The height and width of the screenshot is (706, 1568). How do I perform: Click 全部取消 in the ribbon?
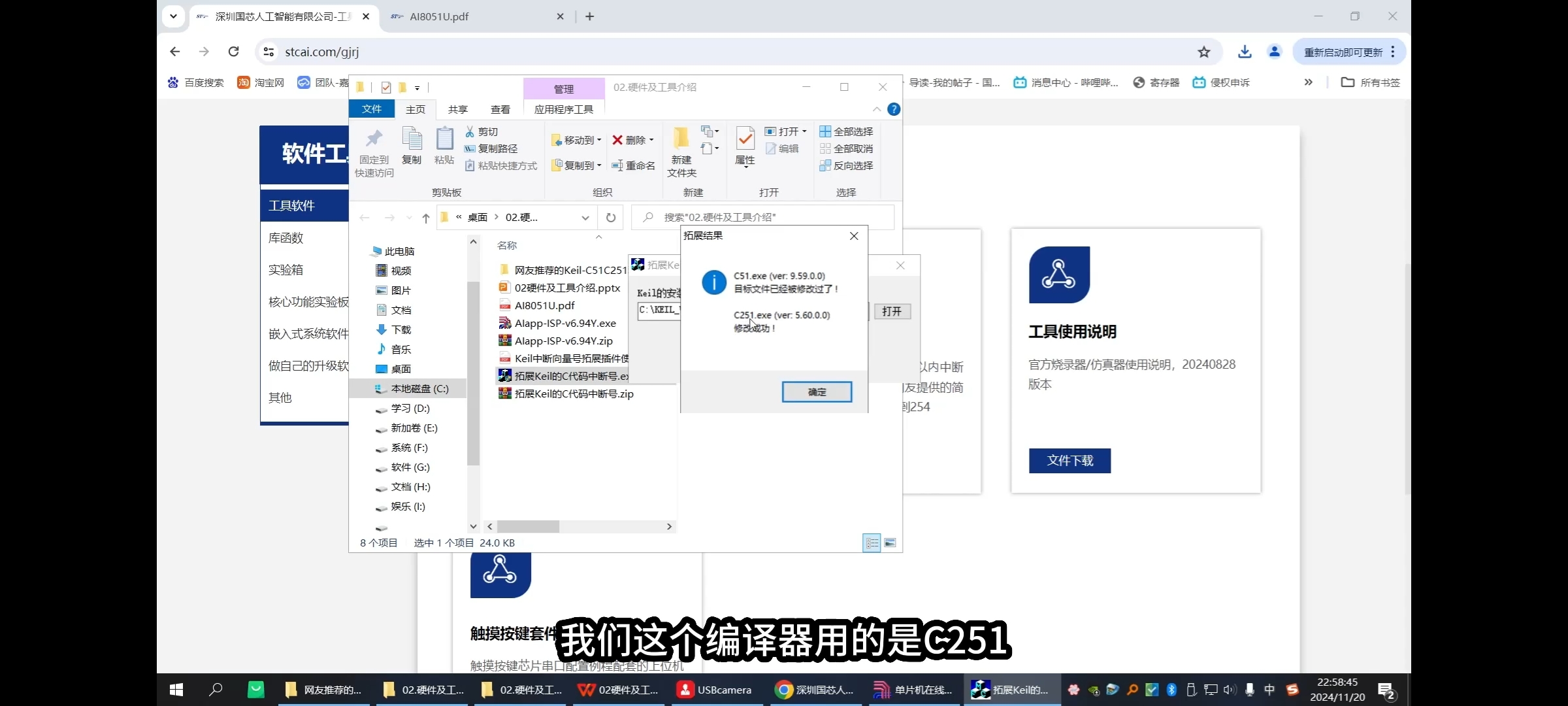[846, 148]
